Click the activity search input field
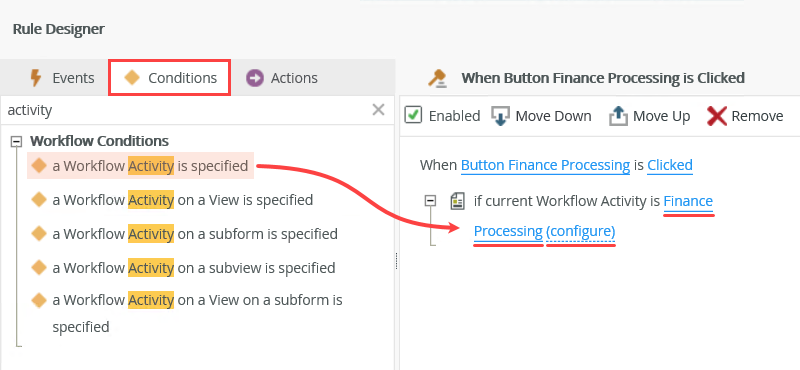This screenshot has width=800, height=370. (x=186, y=110)
